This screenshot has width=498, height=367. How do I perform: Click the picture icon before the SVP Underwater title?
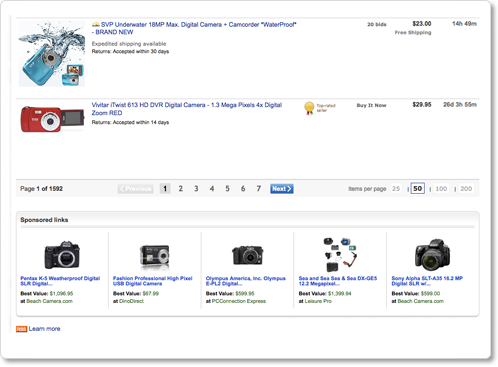point(96,24)
